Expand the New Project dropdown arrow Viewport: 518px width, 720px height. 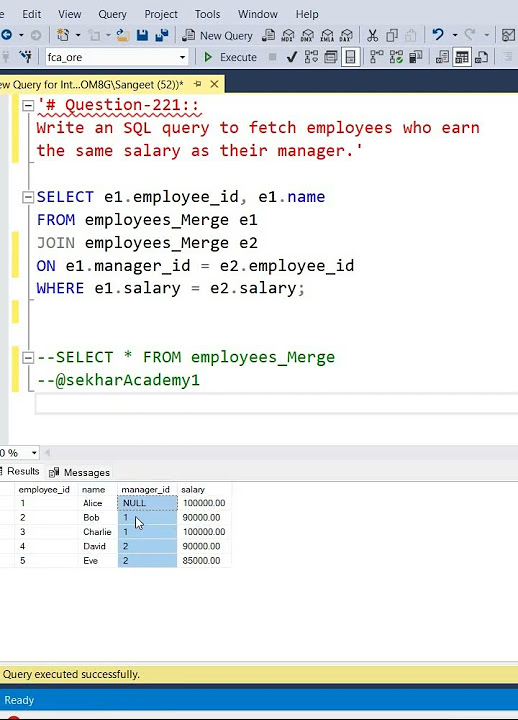click(78, 35)
